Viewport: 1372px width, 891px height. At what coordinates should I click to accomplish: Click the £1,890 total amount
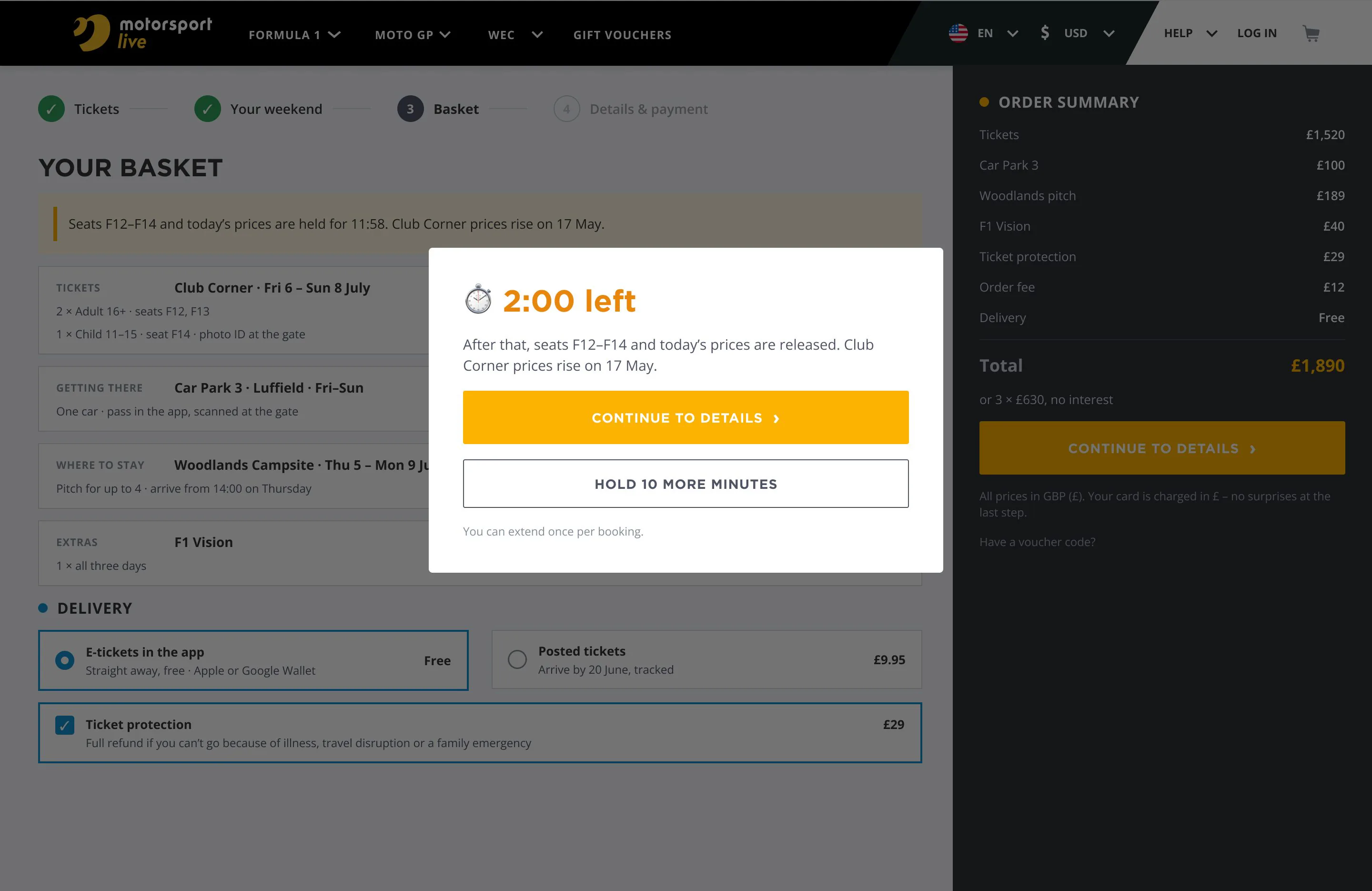tap(1317, 365)
